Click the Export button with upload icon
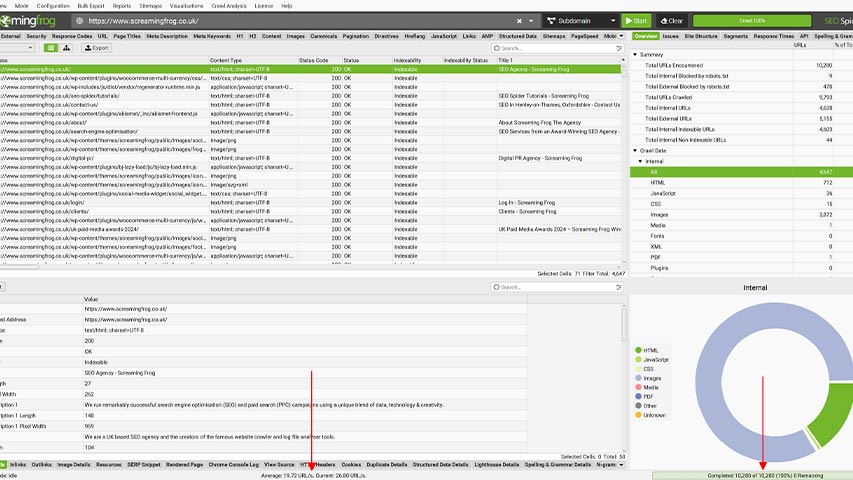The width and height of the screenshot is (853, 480). [x=95, y=47]
